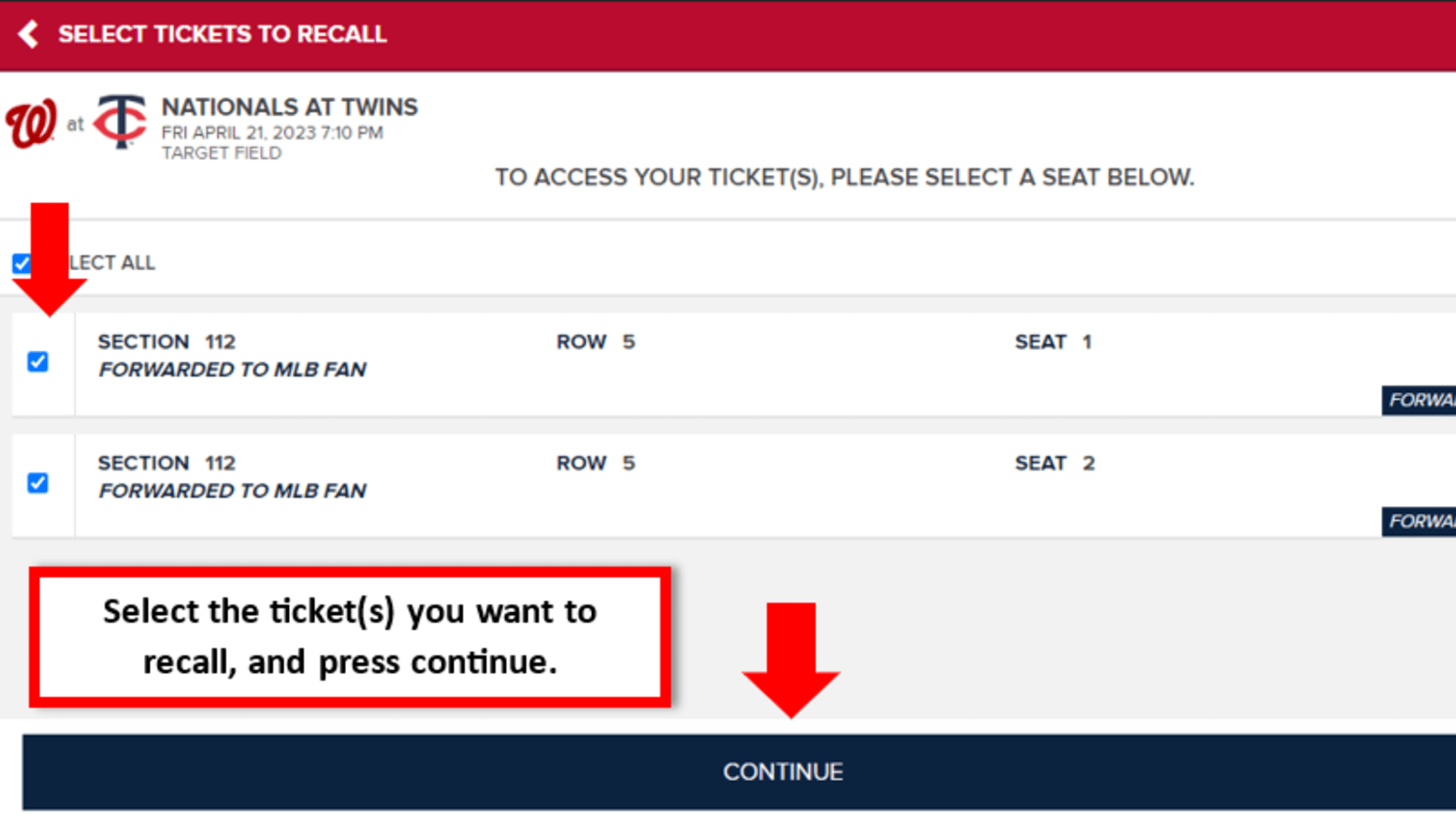
Task: Click the Minnesota Twins logo
Action: pyautogui.click(x=121, y=123)
